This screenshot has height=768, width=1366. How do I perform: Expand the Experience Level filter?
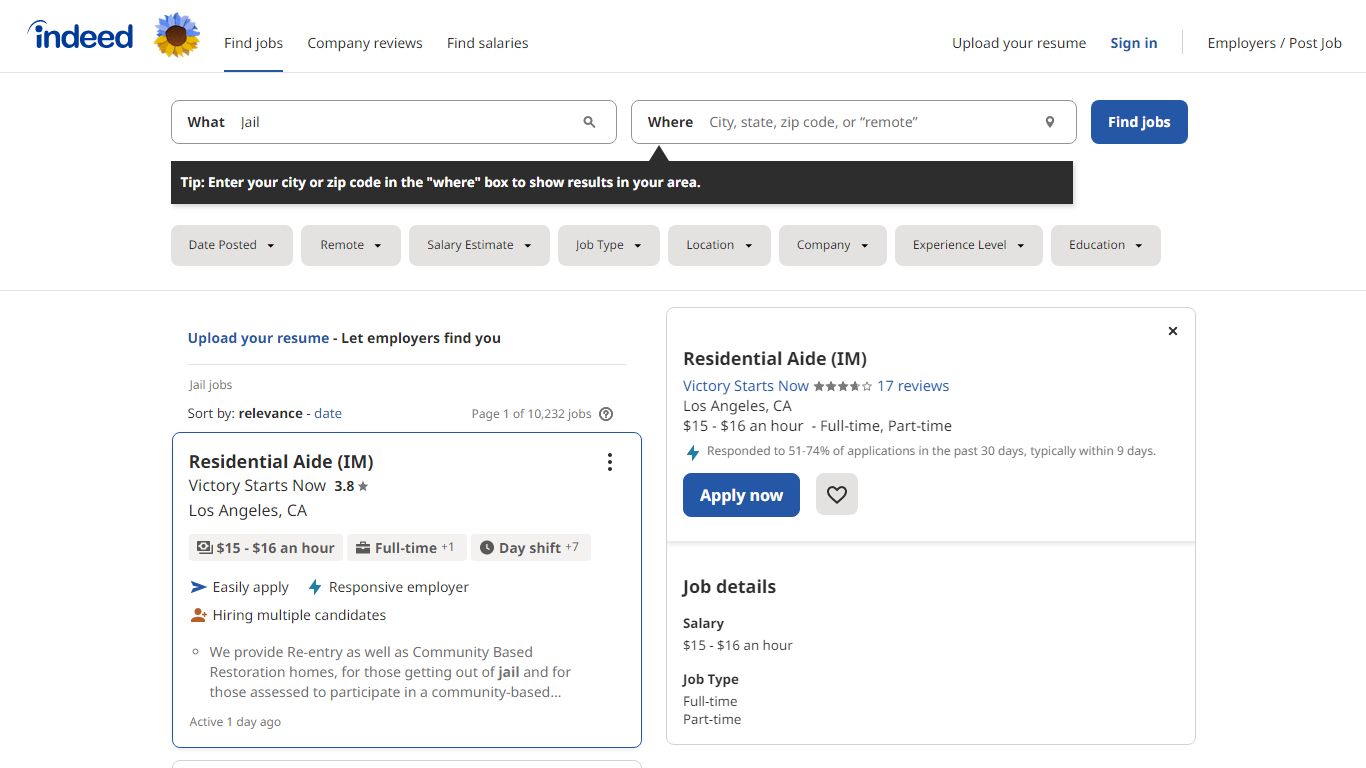[x=969, y=245]
